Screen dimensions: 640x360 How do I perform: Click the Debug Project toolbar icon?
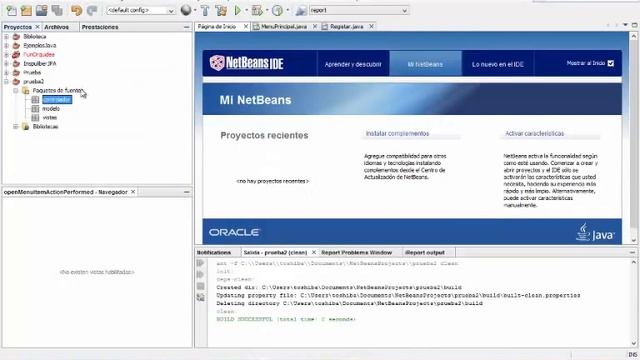[257, 10]
